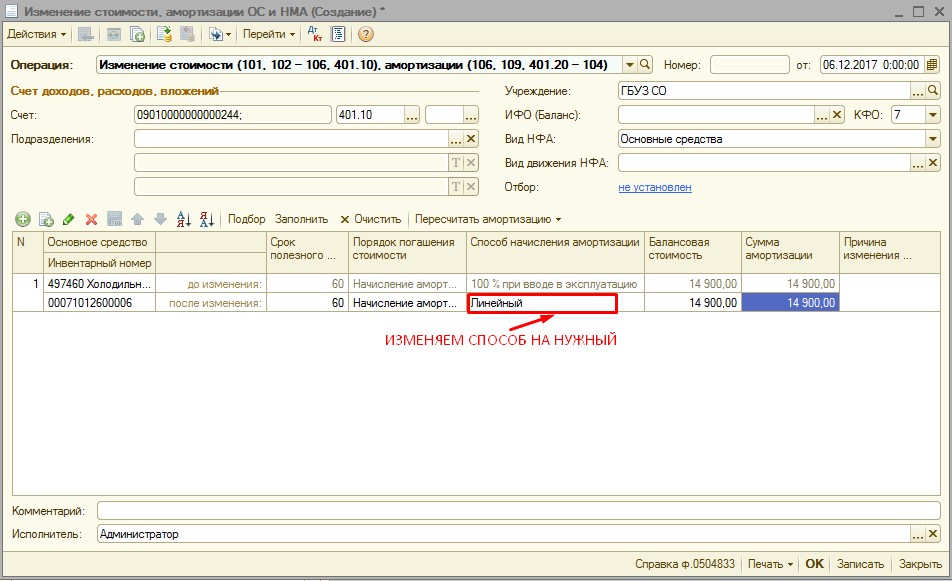The width and height of the screenshot is (952, 581).
Task: Click the Заполнить button above the table
Action: coord(301,219)
